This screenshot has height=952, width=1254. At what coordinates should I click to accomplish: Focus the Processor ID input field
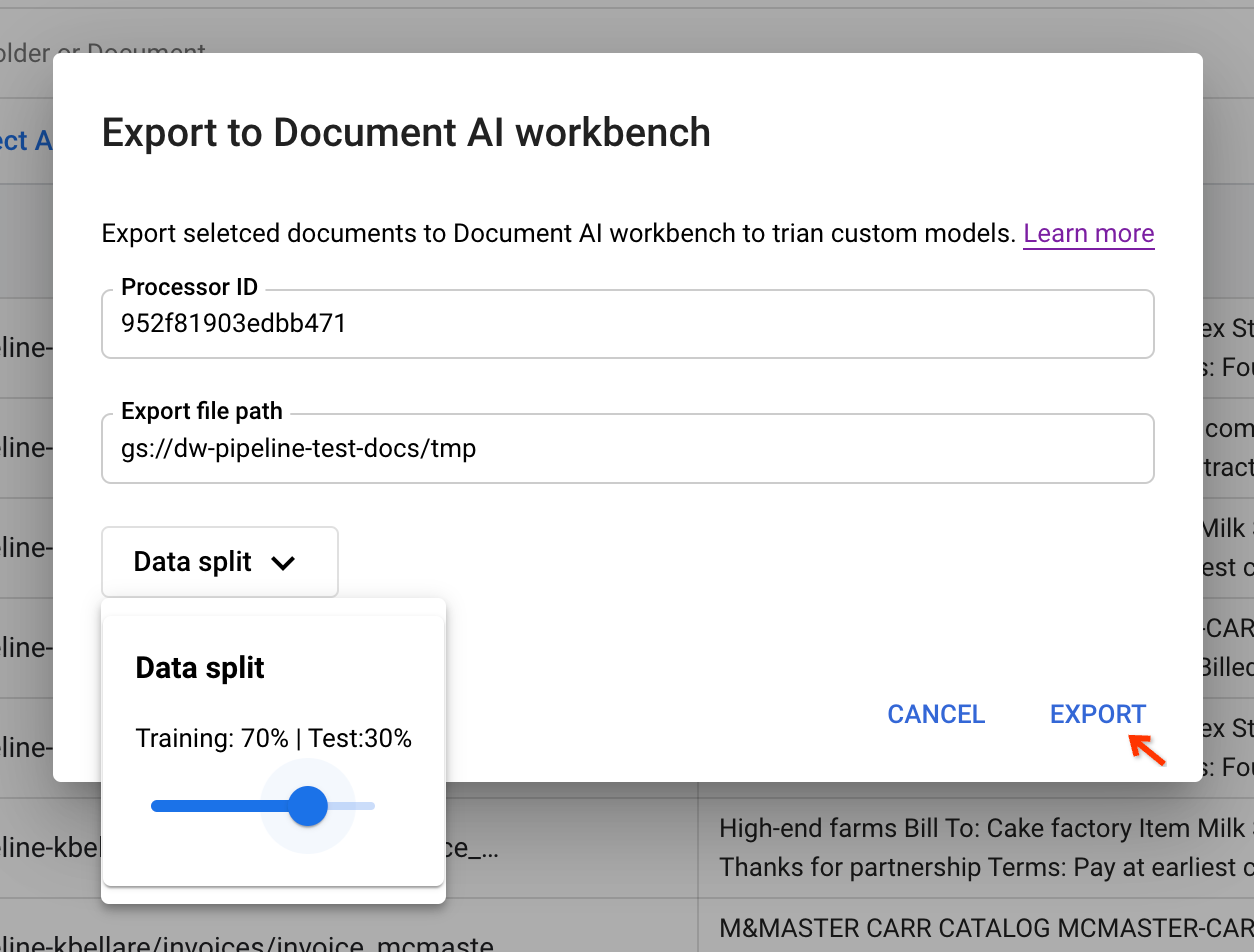(x=627, y=324)
